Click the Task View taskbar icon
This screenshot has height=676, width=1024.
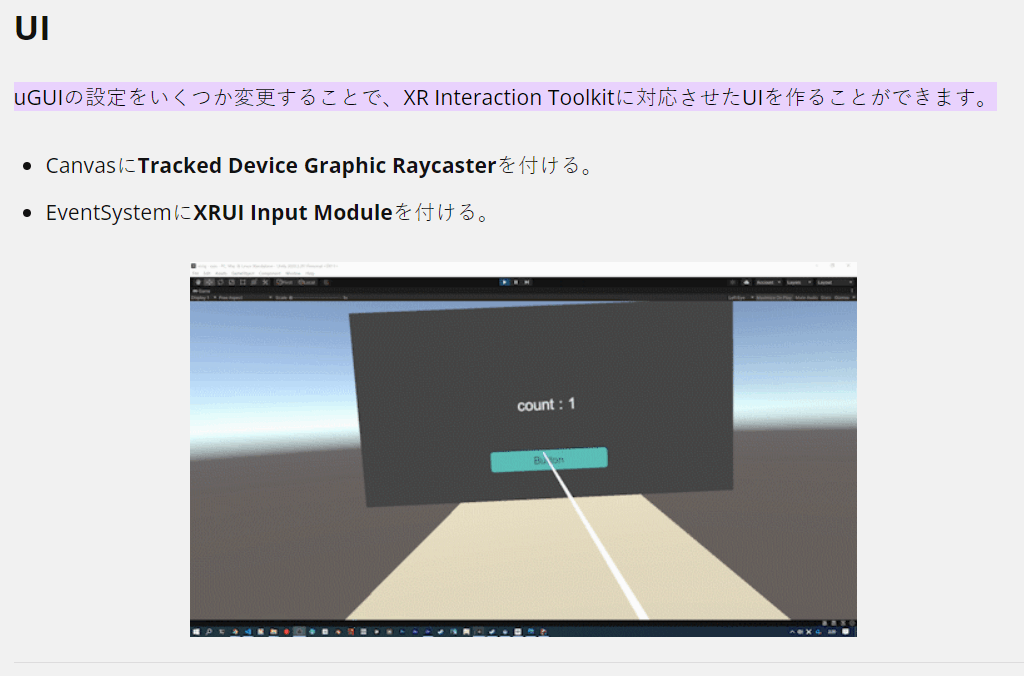pos(221,632)
